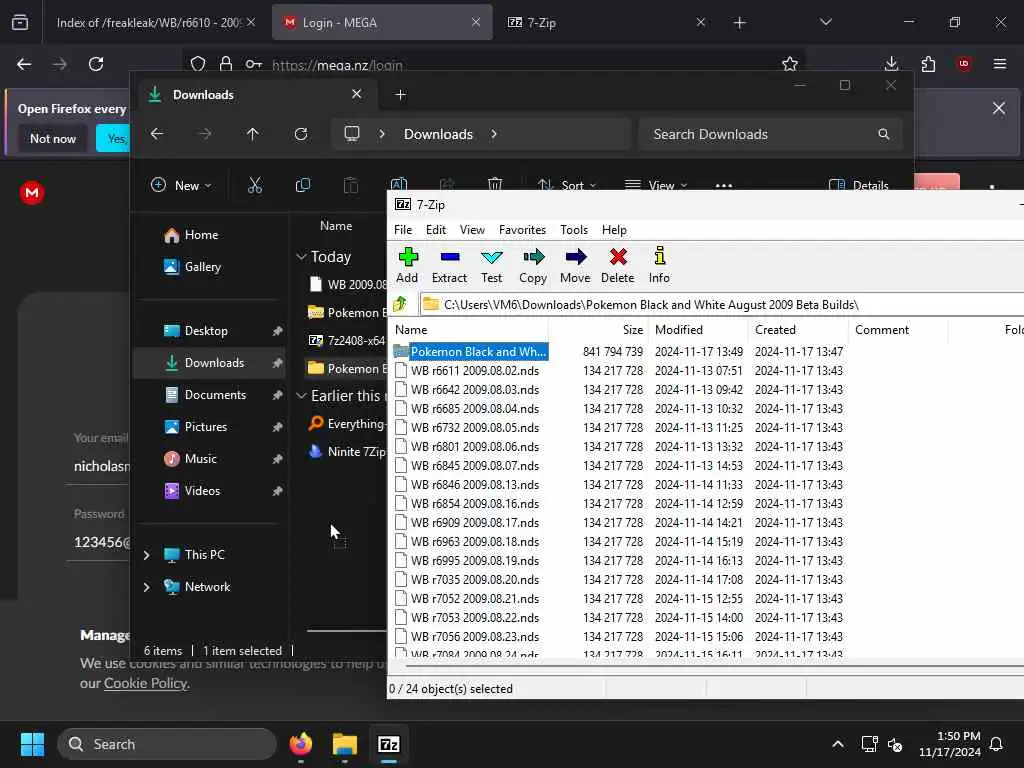Open the Tools menu in 7-Zip
This screenshot has height=768, width=1024.
pyautogui.click(x=574, y=230)
